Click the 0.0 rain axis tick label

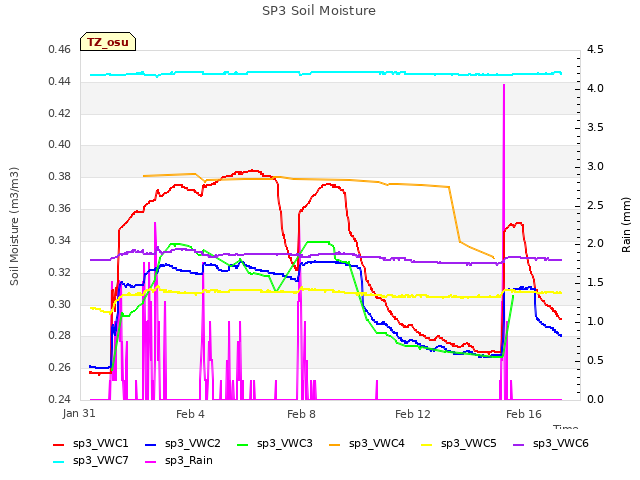[x=595, y=399]
